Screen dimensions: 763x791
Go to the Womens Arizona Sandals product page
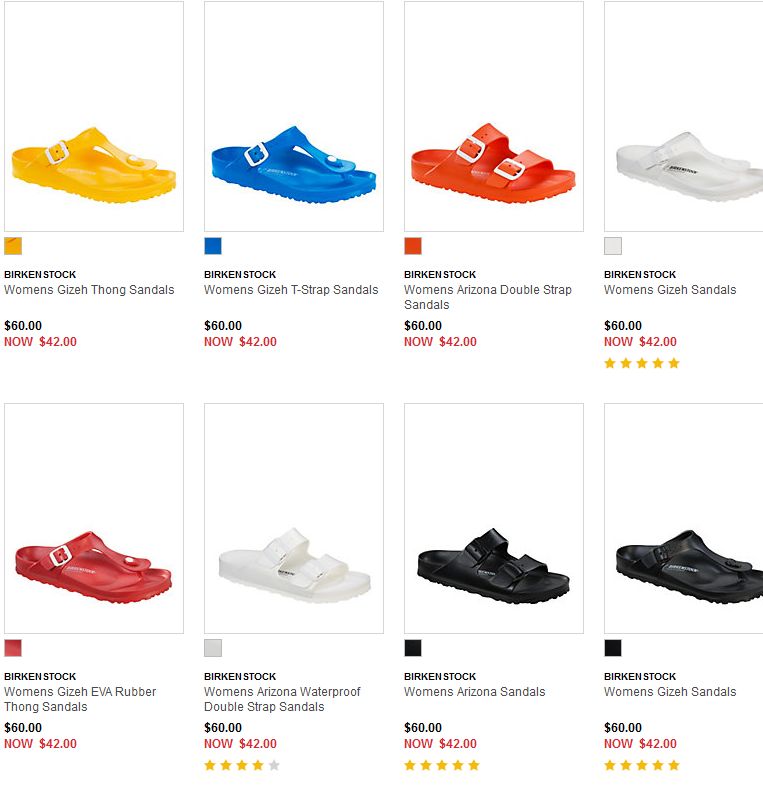coord(475,692)
